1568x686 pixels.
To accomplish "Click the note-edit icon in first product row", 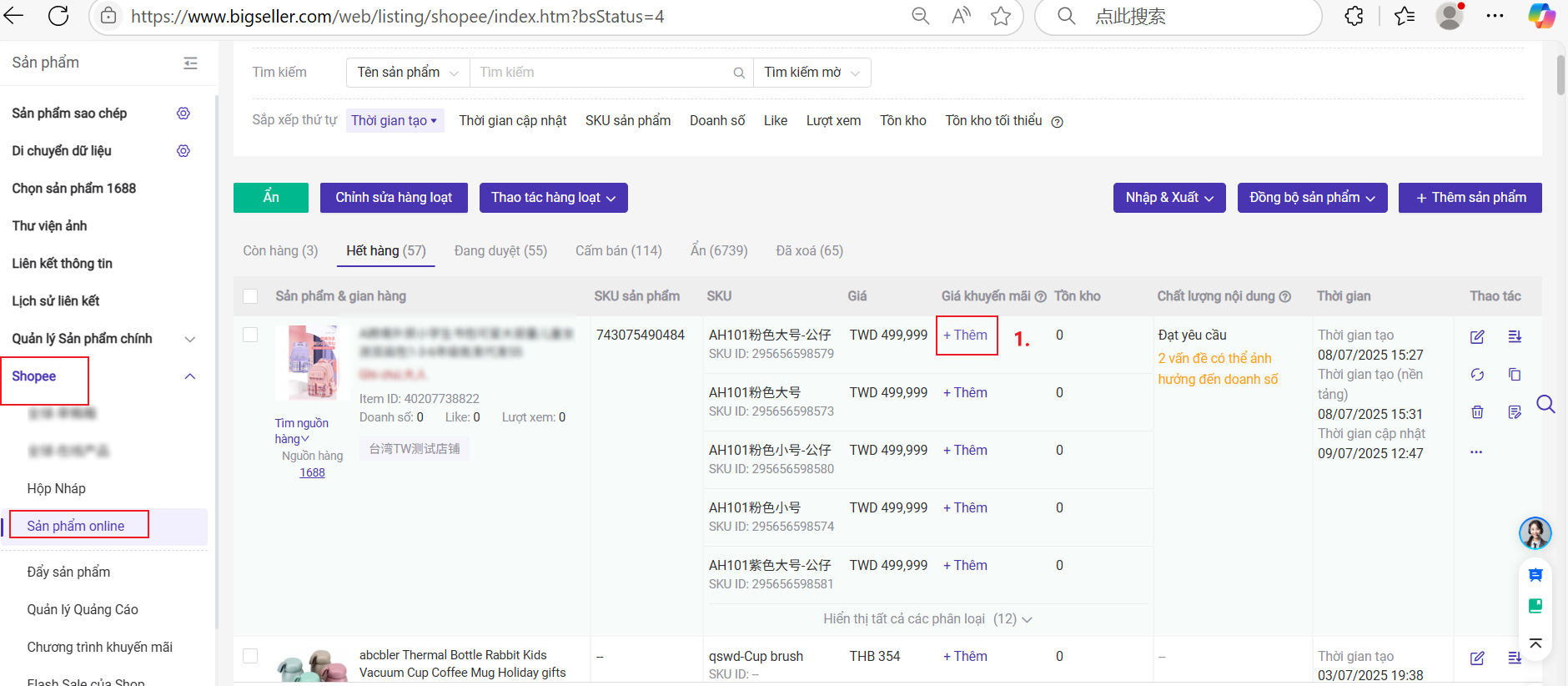I will pyautogui.click(x=1515, y=412).
